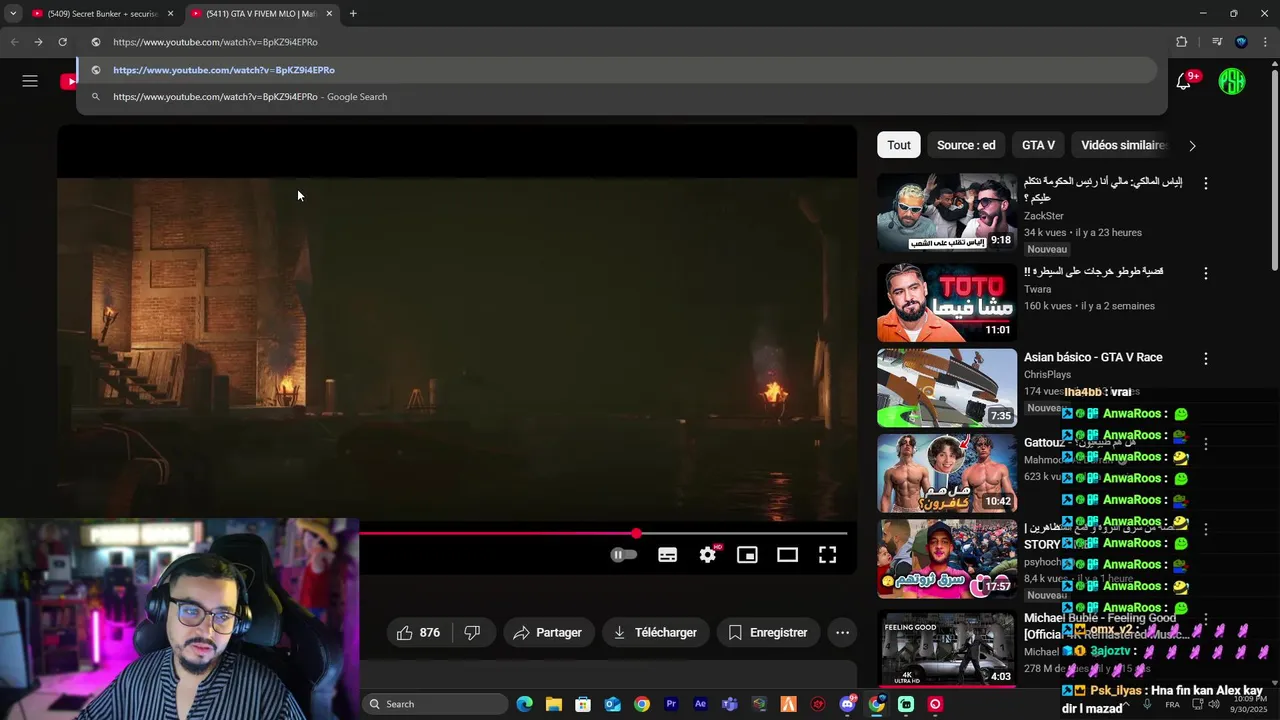Screen dimensions: 1280x720
Task: Close the Secret Bunker browser tab
Action: [170, 14]
